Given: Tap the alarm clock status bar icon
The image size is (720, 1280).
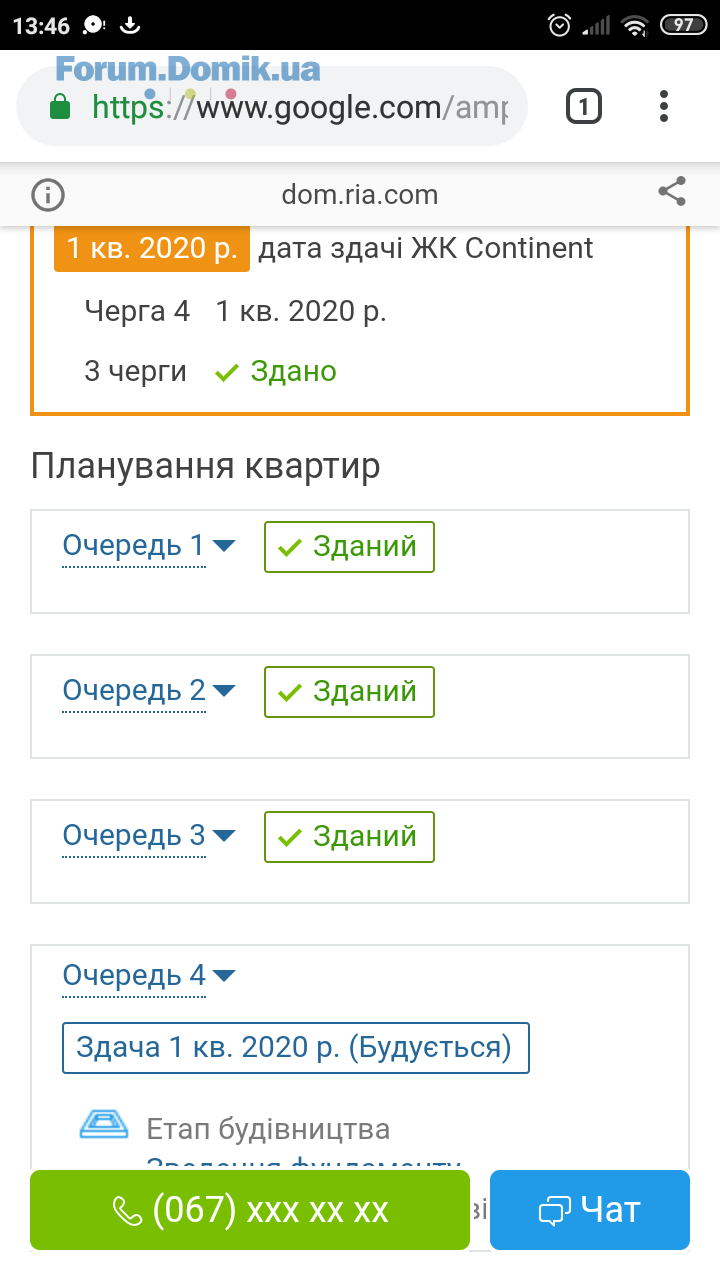Looking at the screenshot, I should [561, 25].
